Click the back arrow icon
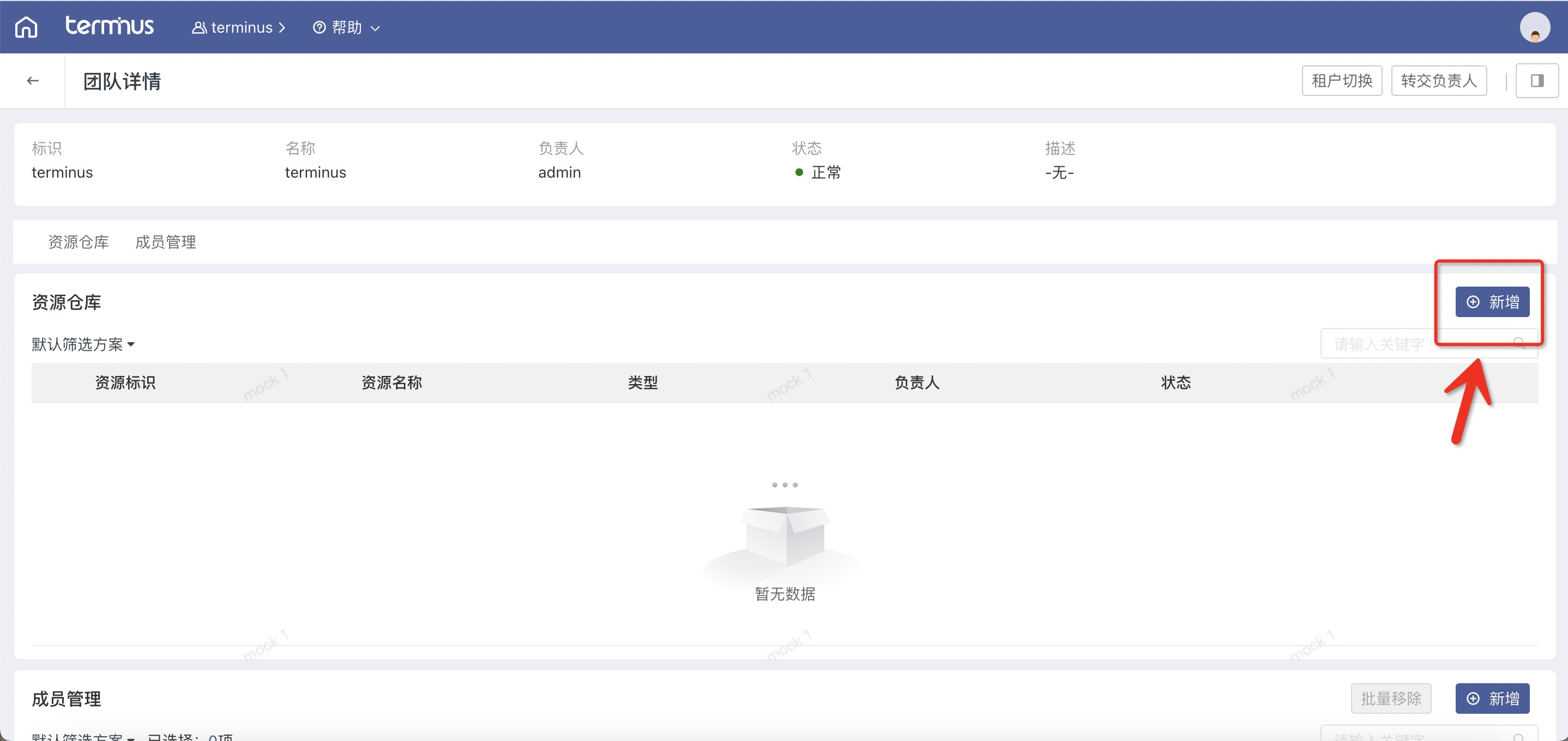The width and height of the screenshot is (1568, 741). tap(33, 81)
